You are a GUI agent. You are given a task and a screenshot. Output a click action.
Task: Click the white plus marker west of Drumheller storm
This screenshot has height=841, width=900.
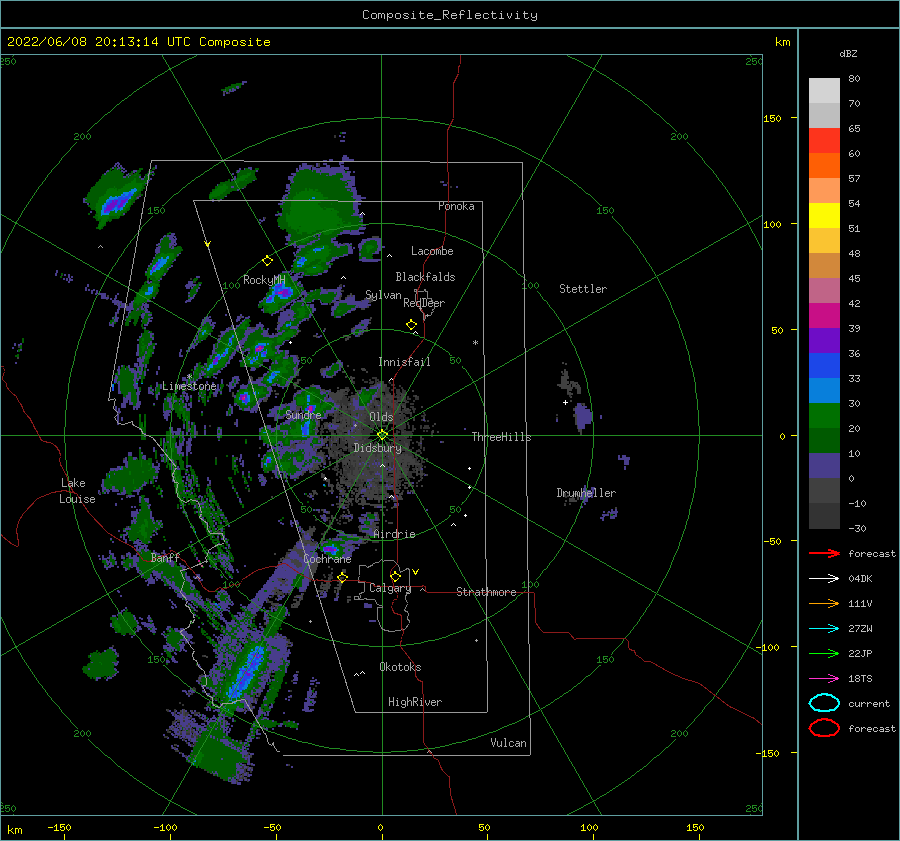point(565,402)
